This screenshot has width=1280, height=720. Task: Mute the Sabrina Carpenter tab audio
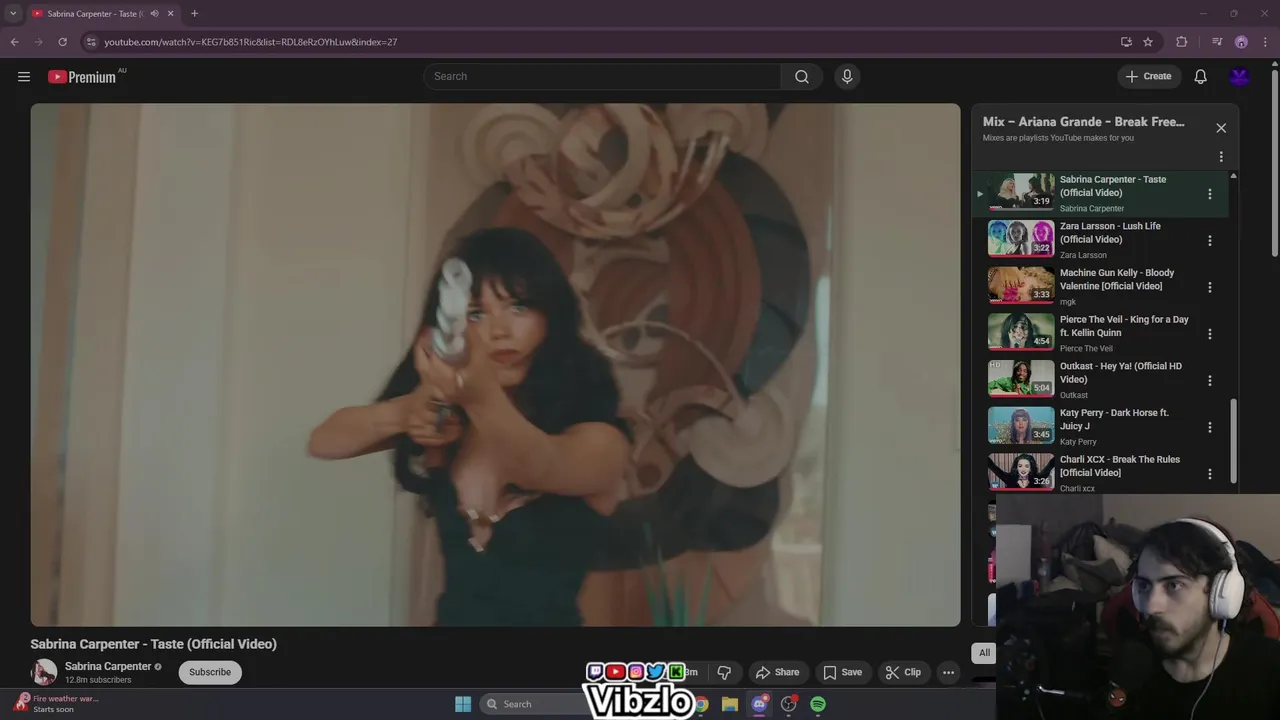(154, 14)
